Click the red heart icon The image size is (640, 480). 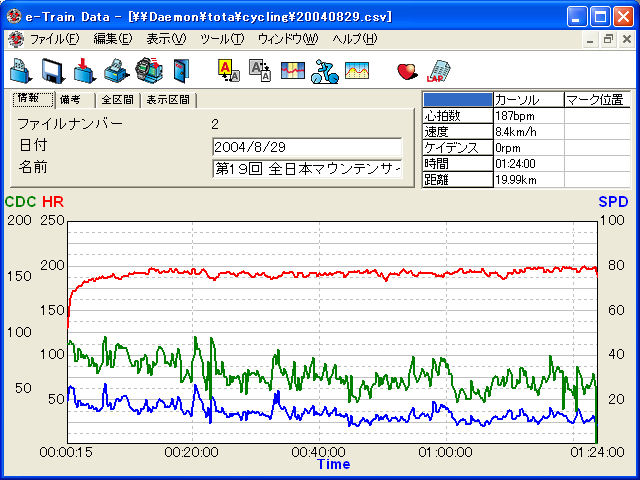click(x=406, y=70)
